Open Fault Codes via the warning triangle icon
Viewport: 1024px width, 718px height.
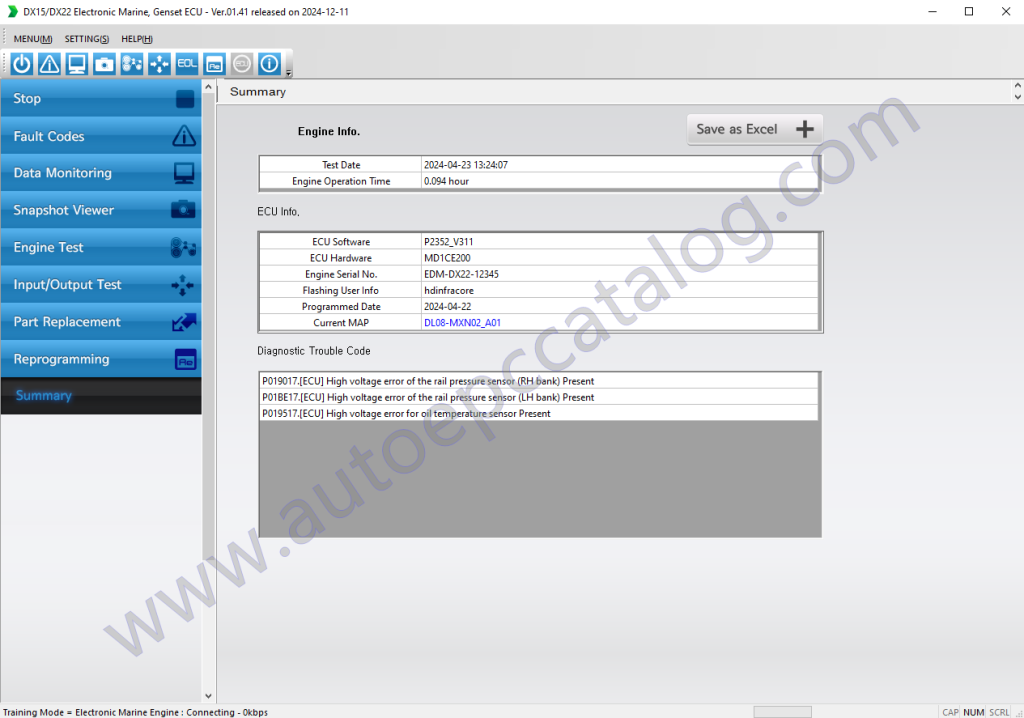(x=48, y=63)
